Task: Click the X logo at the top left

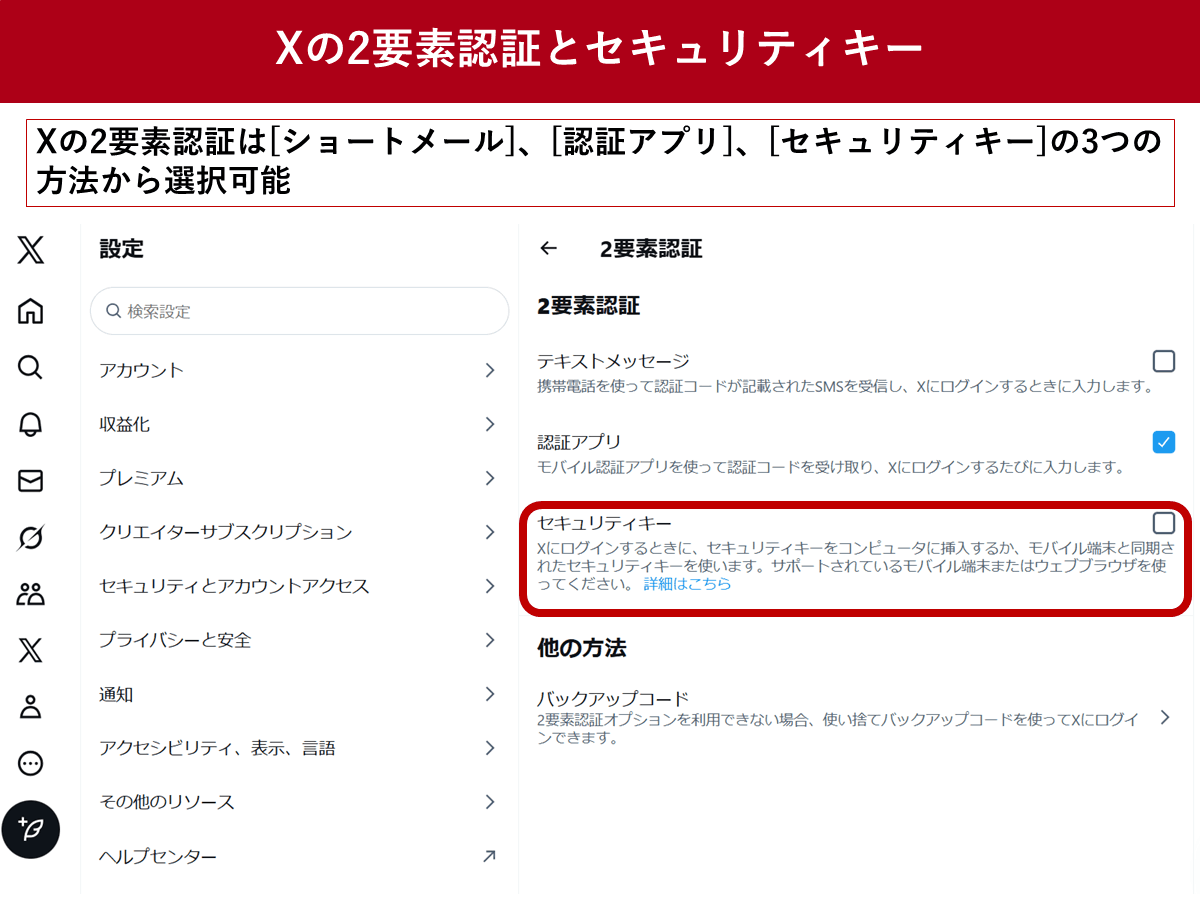Action: [x=30, y=252]
